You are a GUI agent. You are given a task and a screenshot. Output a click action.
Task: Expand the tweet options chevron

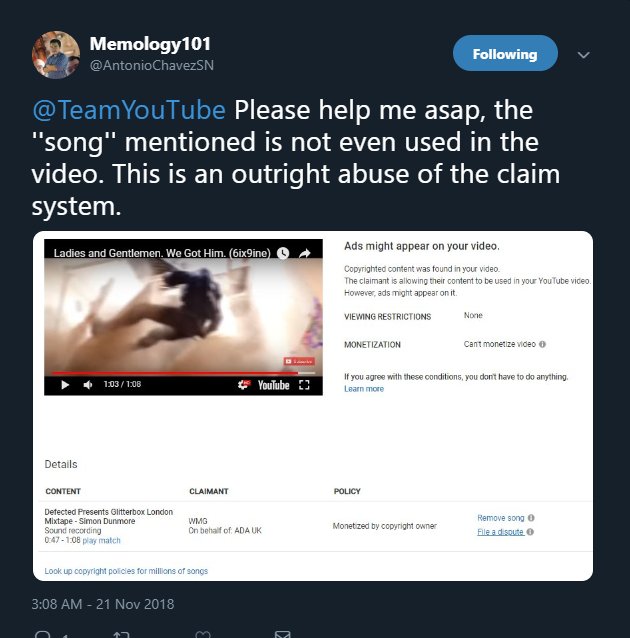[x=584, y=55]
